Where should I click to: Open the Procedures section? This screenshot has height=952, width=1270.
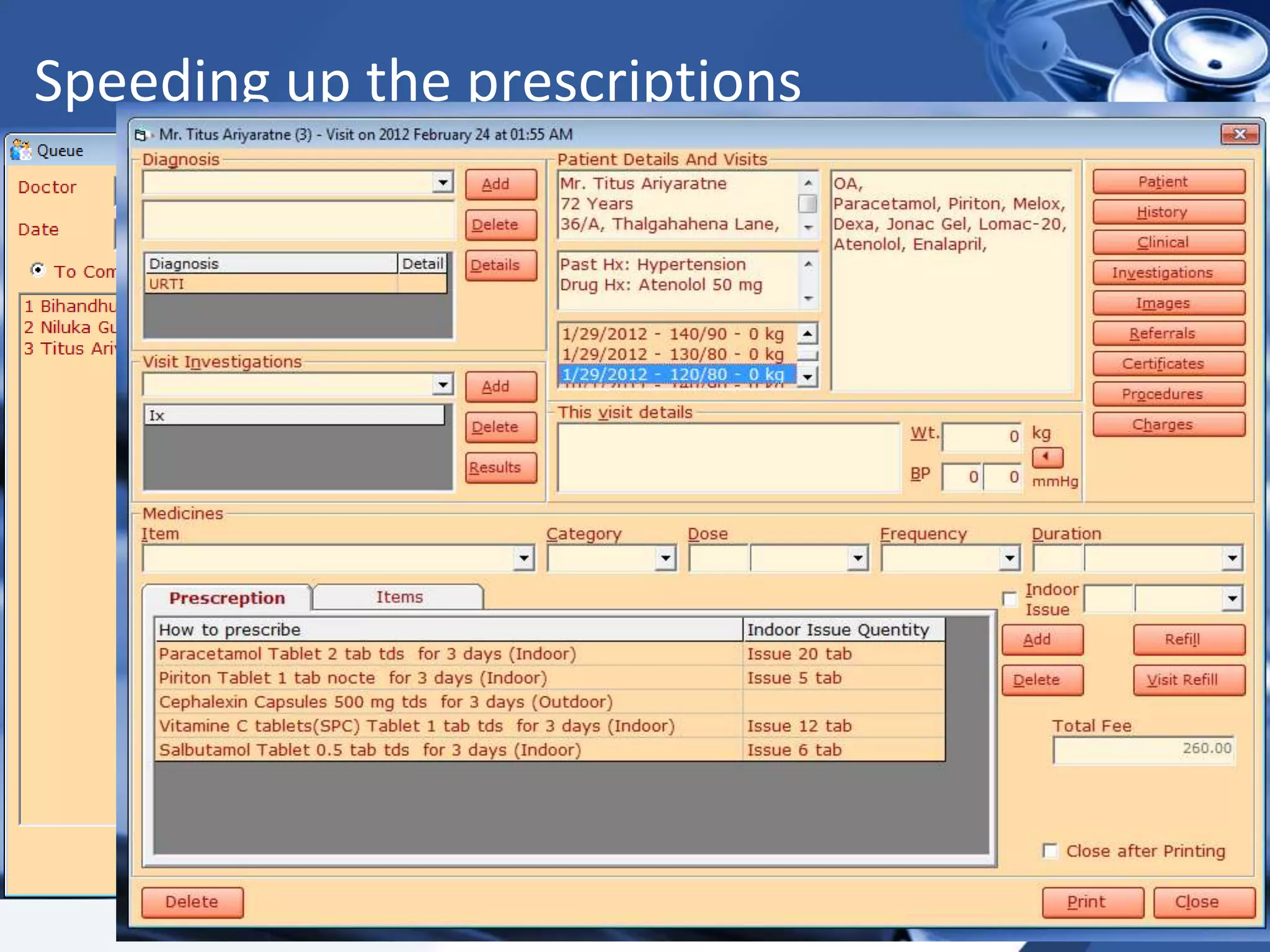pos(1169,394)
